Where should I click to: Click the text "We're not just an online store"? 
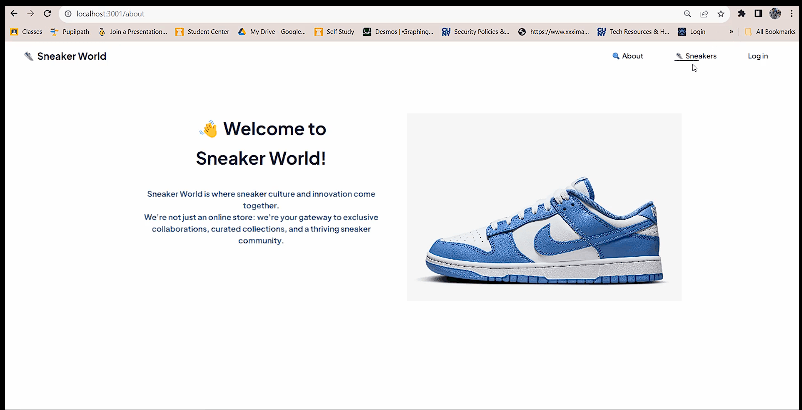pyautogui.click(x=198, y=217)
